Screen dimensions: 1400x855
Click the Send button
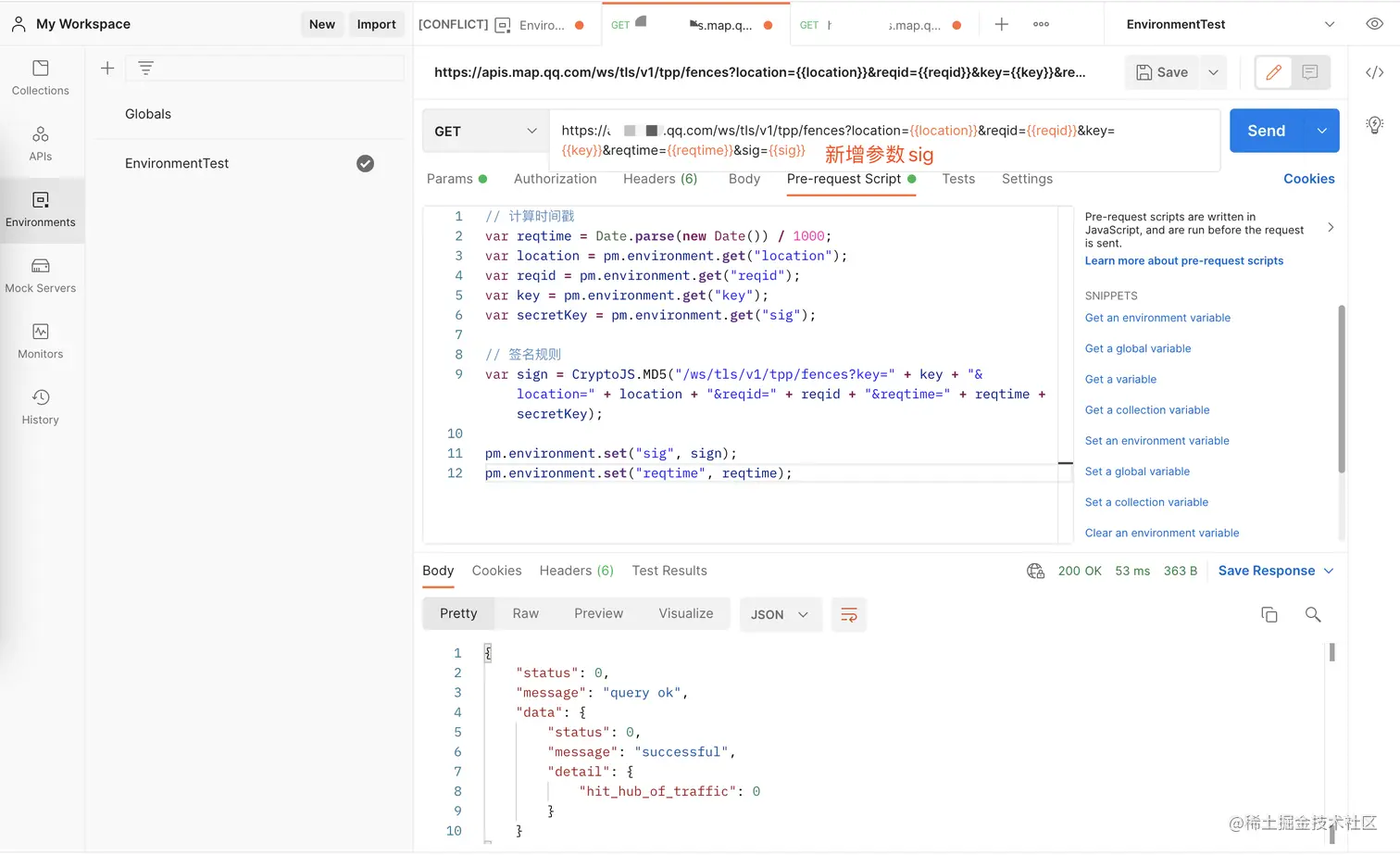coord(1266,132)
